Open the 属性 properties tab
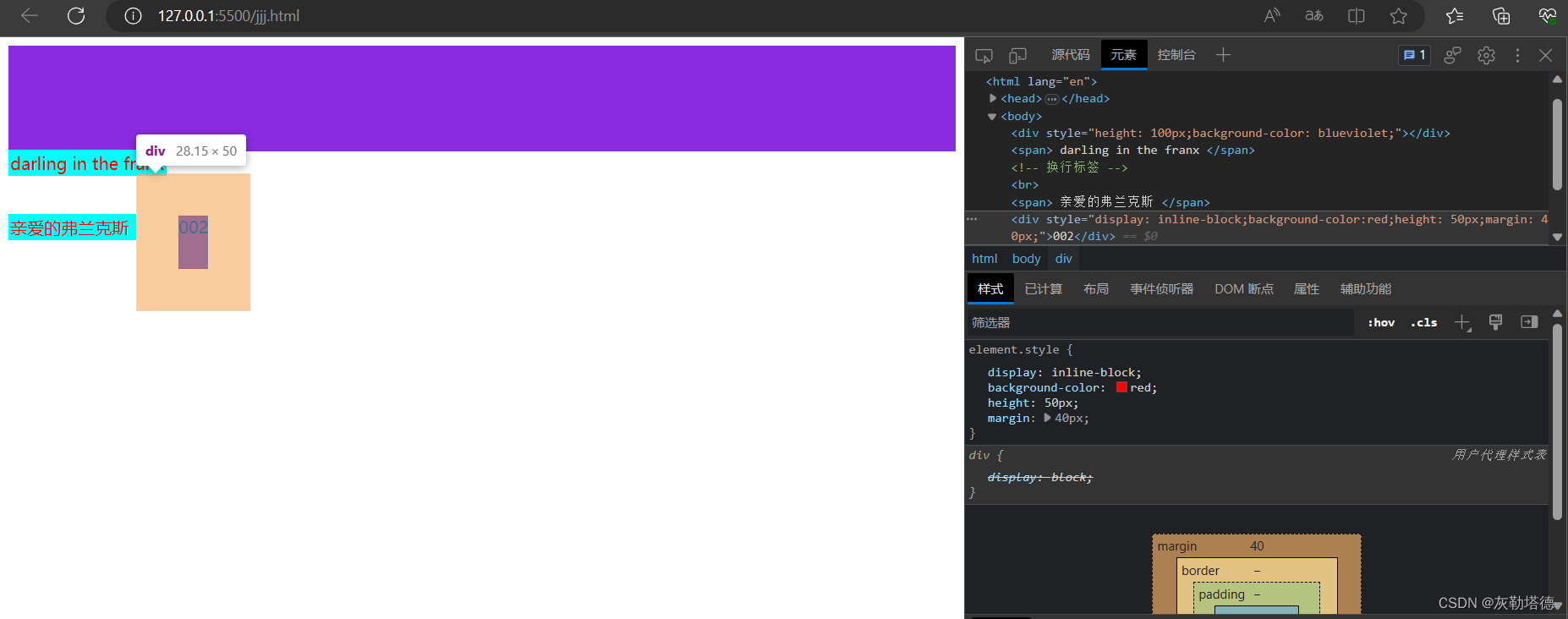The width and height of the screenshot is (1568, 619). [1307, 289]
